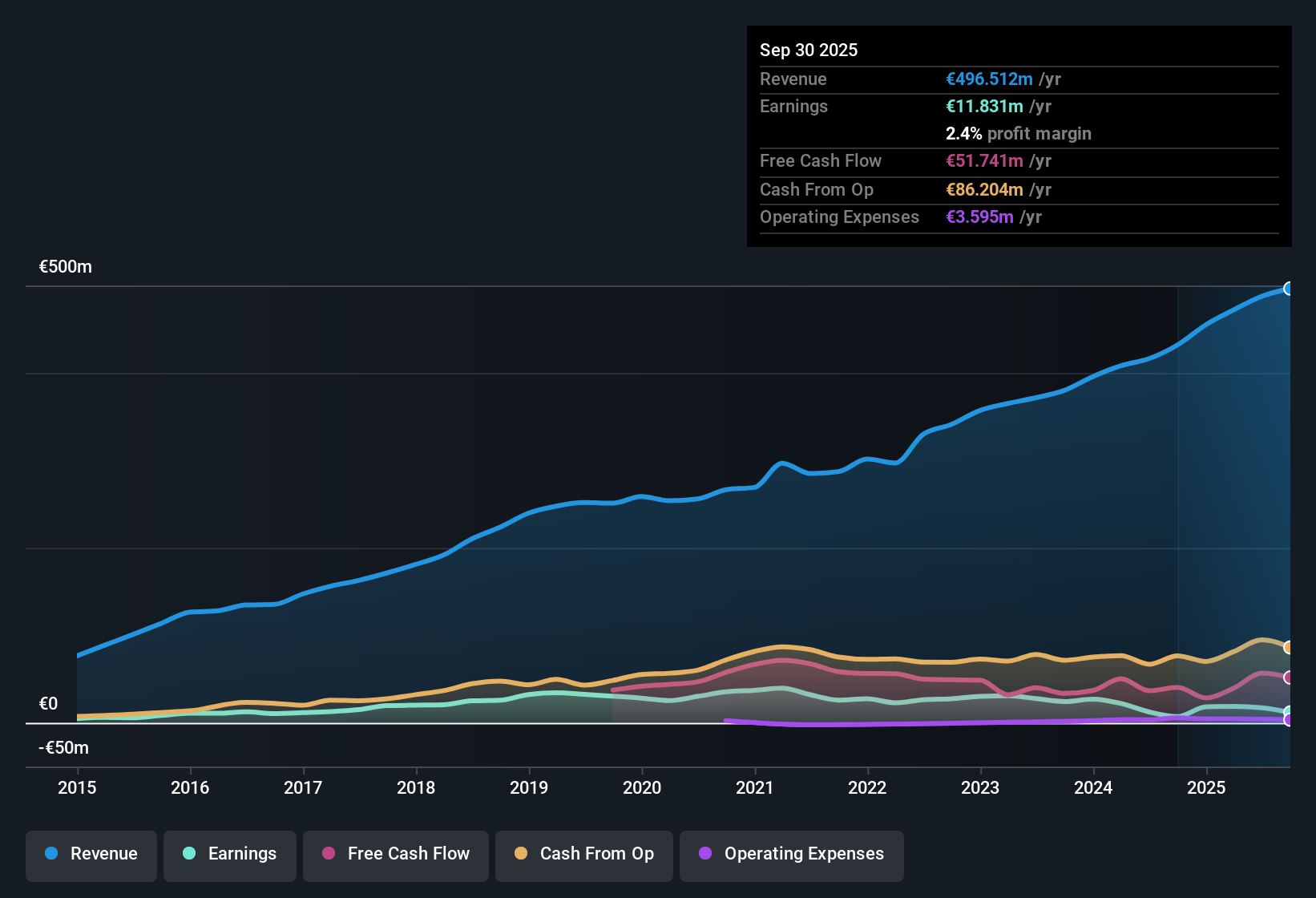This screenshot has height=898, width=1316.
Task: Click the orange Cash From Op legend dot
Action: click(520, 854)
